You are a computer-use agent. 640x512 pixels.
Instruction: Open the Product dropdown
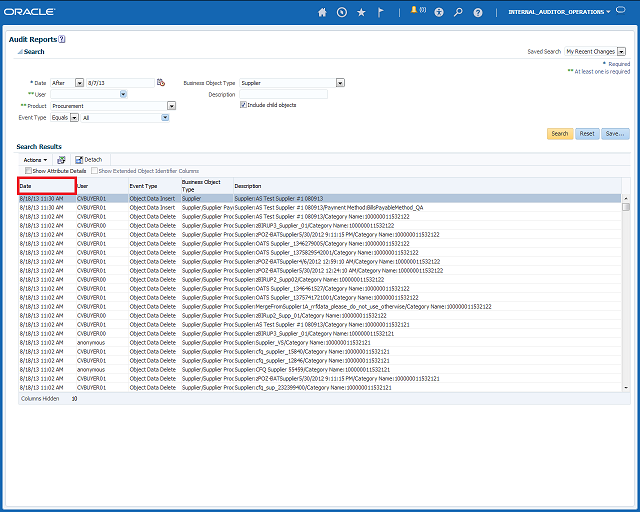pyautogui.click(x=171, y=106)
